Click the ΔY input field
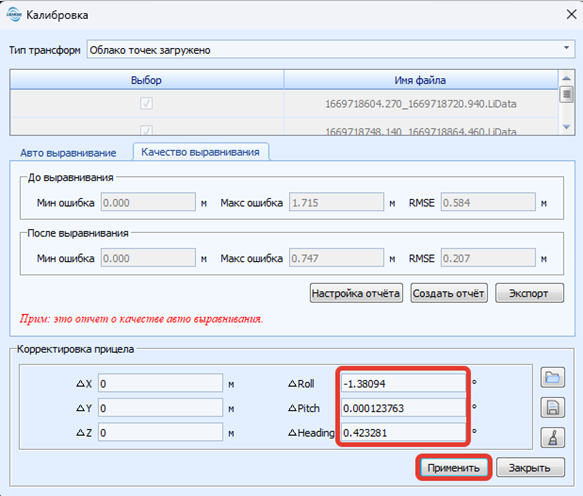Image resolution: width=583 pixels, height=496 pixels. pos(160,408)
